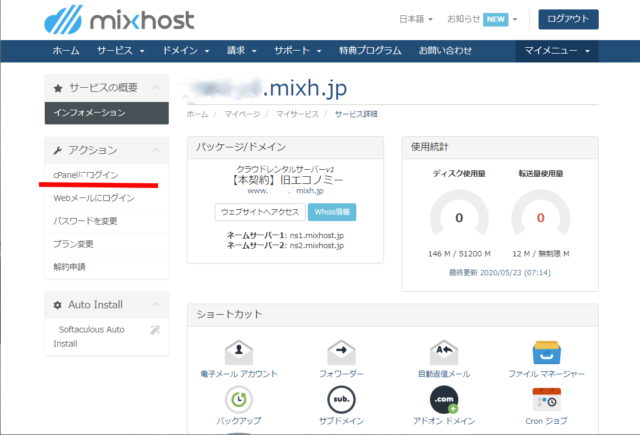This screenshot has width=640, height=435.
Task: Click the Whois情報 button
Action: pos(331,211)
